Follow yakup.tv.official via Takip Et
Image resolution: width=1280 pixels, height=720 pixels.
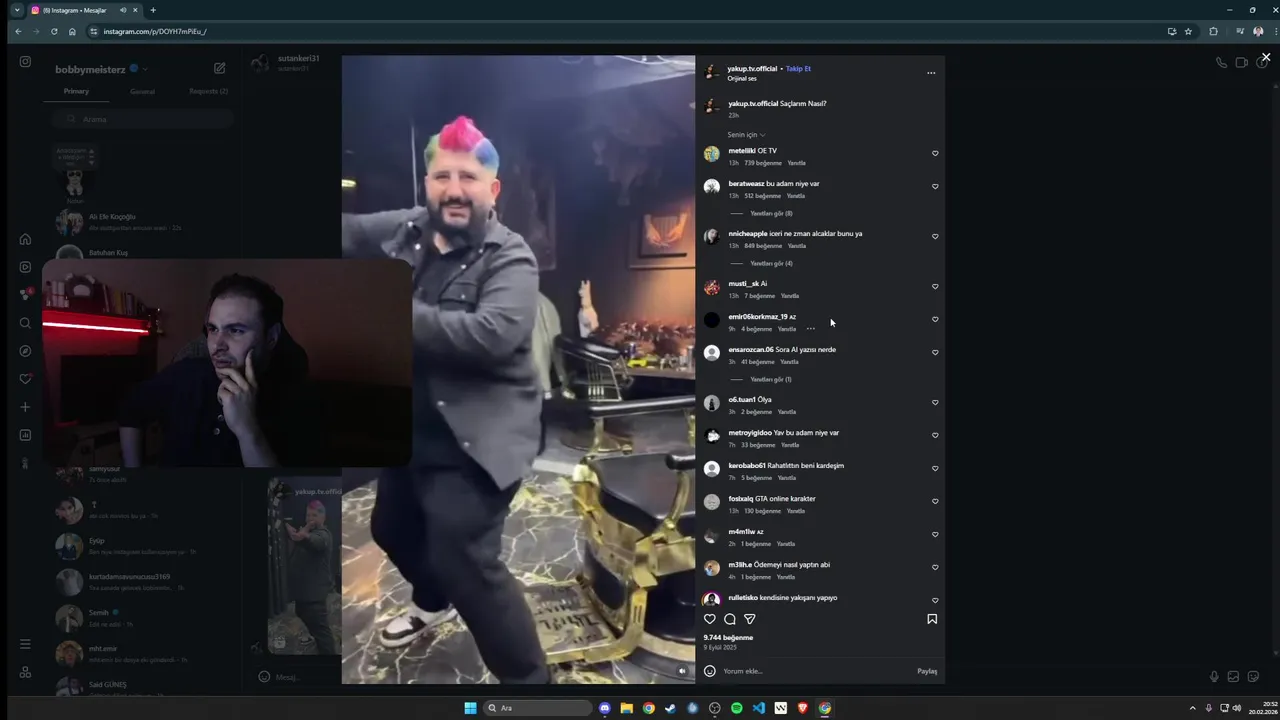click(x=798, y=69)
